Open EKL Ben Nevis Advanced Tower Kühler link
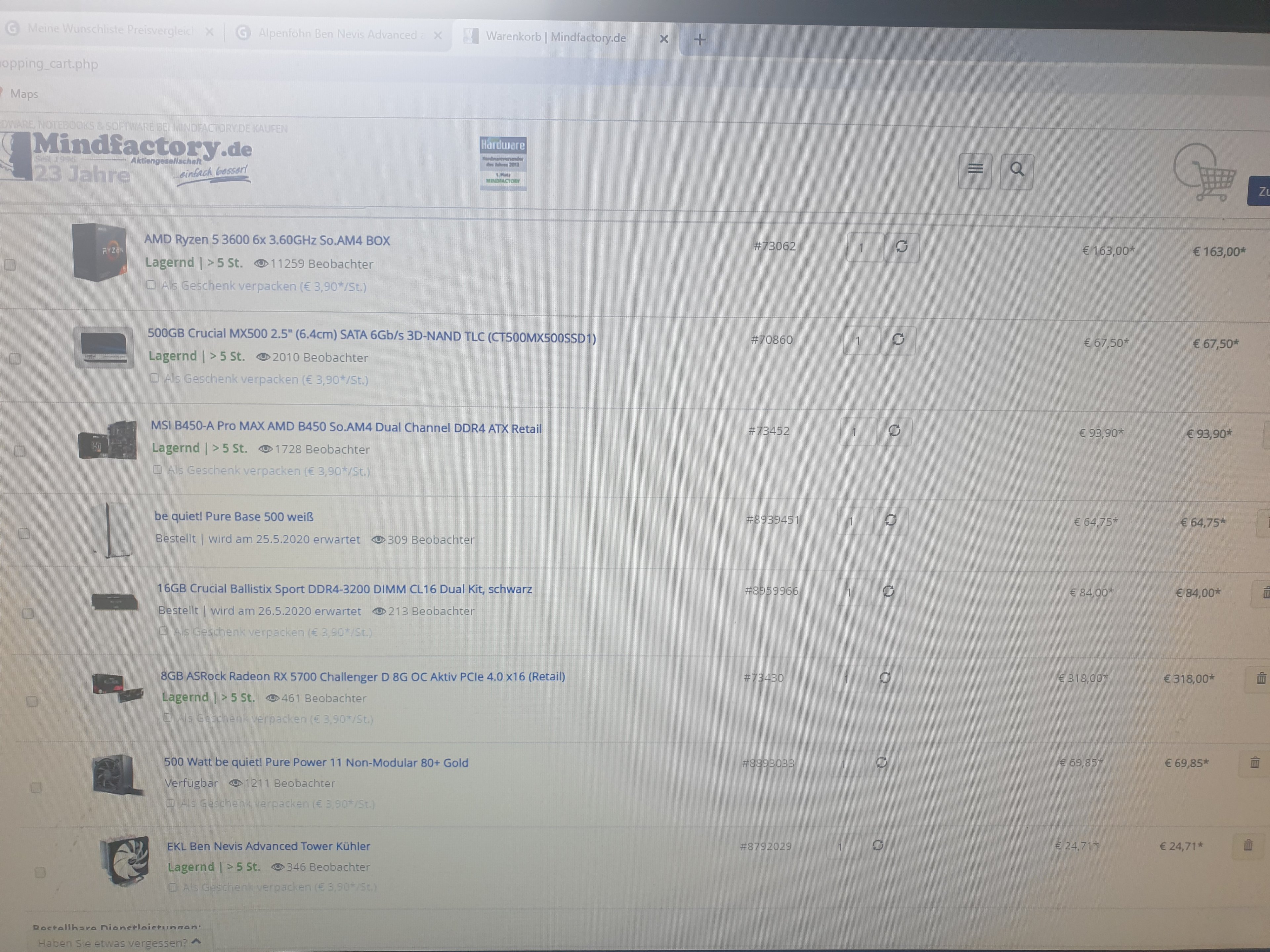 pyautogui.click(x=269, y=846)
